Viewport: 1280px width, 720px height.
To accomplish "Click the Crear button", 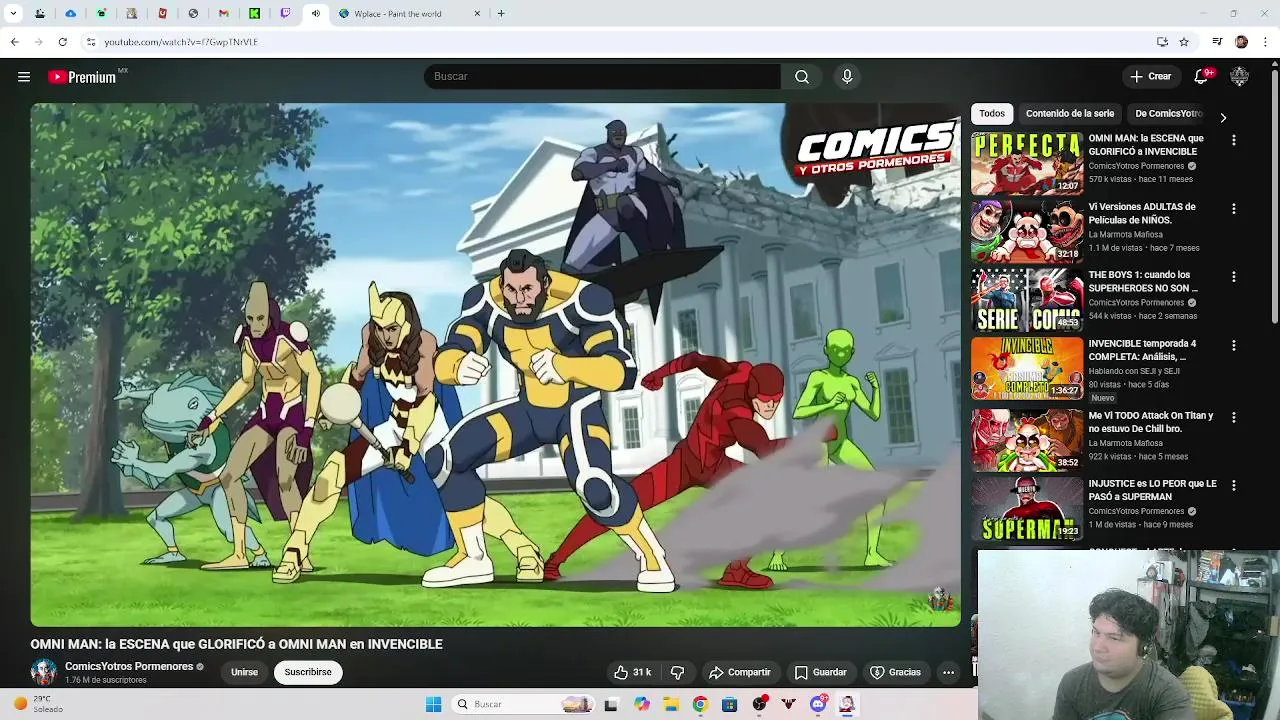I will tap(1150, 77).
